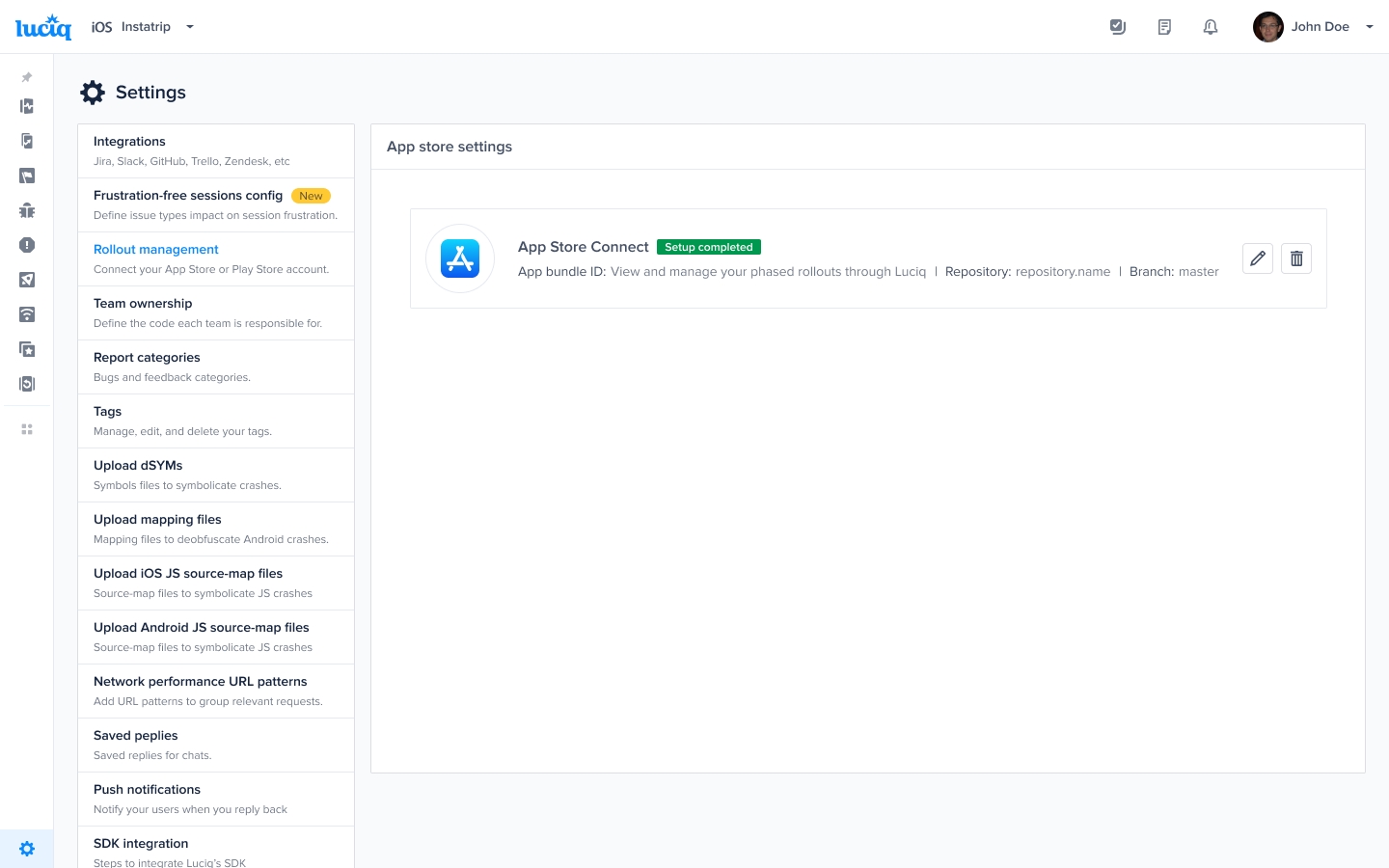
Task: Edit App Store Connect with pencil icon
Action: pos(1258,258)
